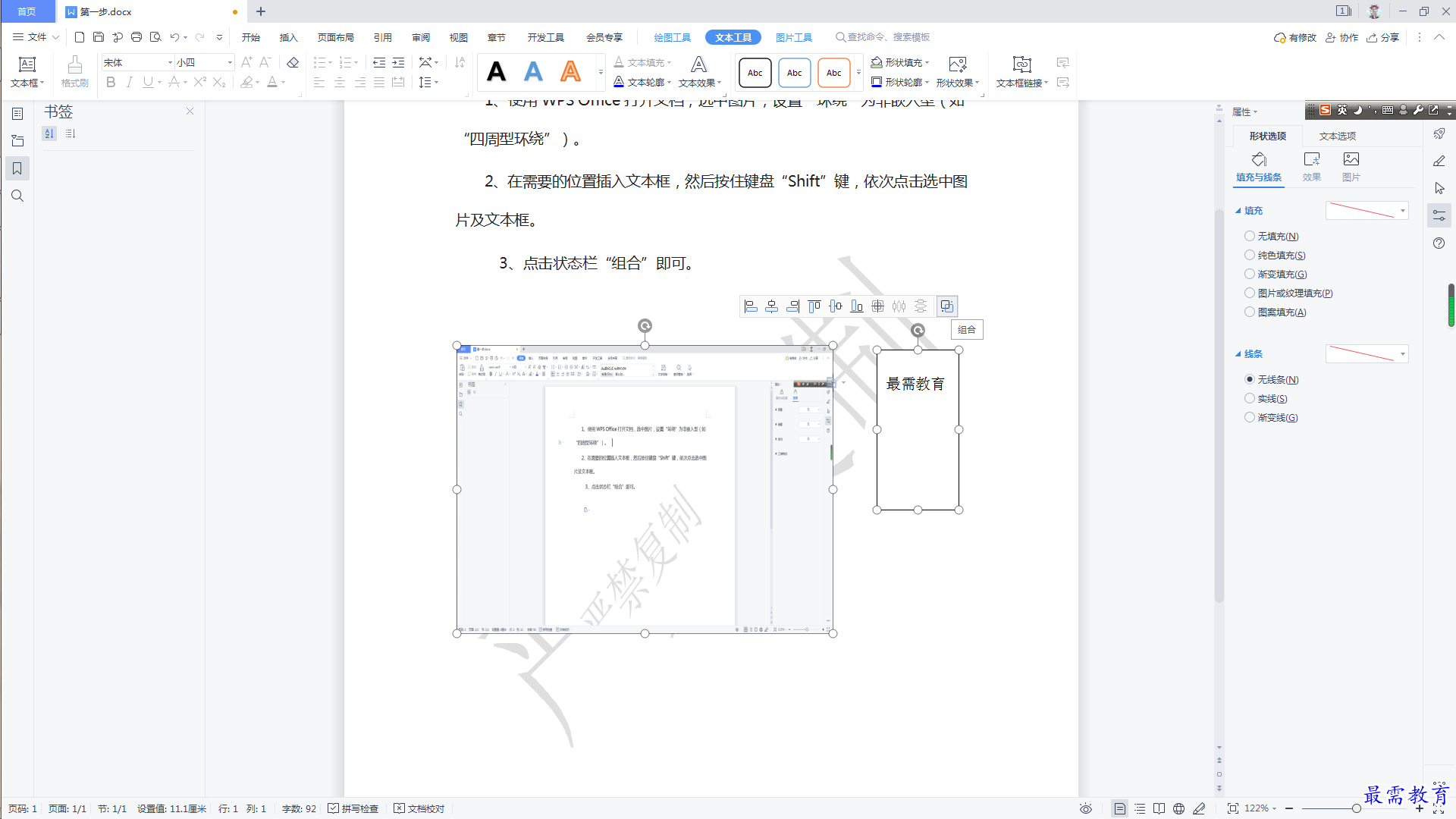Switch to Drawing Tools (绘图工具) tab
The image size is (1456, 819).
[673, 37]
